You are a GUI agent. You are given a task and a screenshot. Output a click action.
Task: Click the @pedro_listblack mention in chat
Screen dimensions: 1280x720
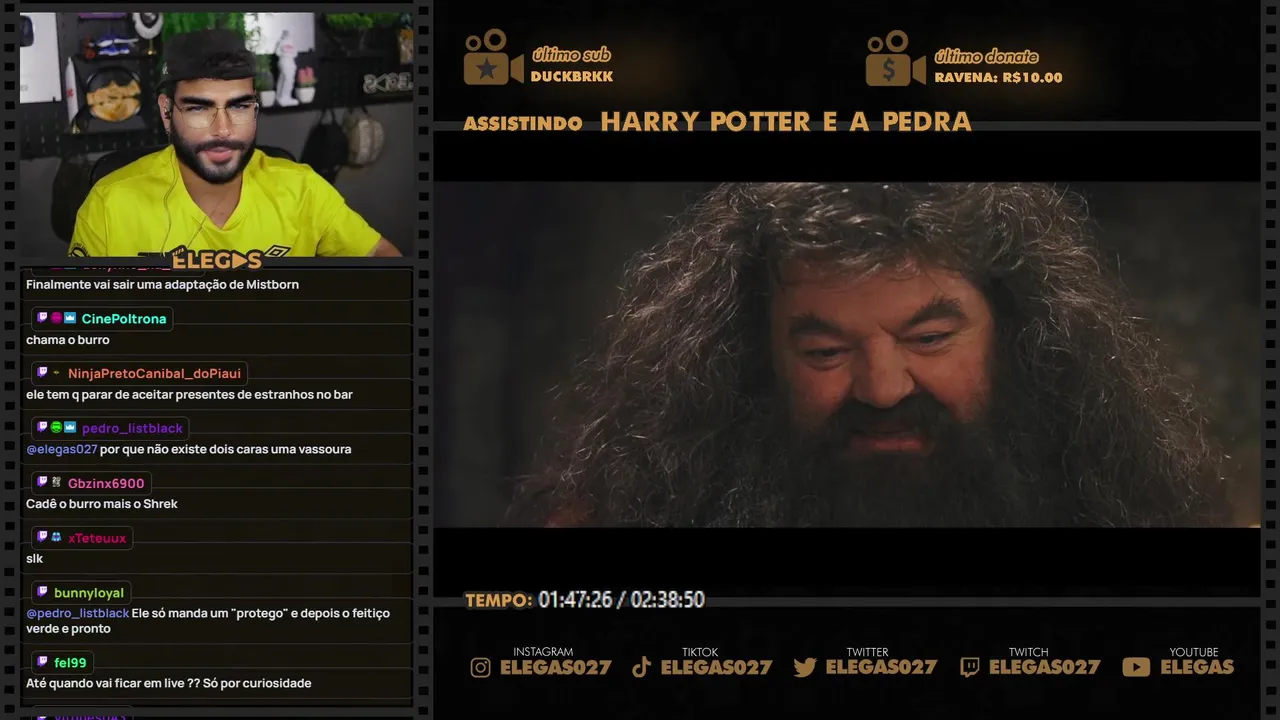coord(78,613)
